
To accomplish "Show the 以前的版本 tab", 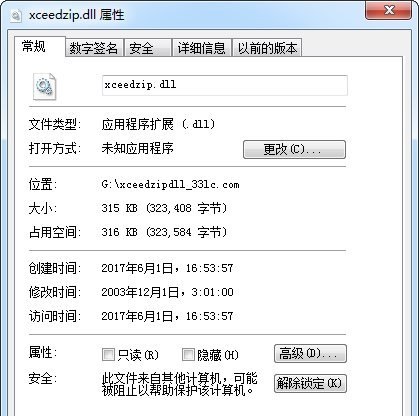I will [x=267, y=48].
